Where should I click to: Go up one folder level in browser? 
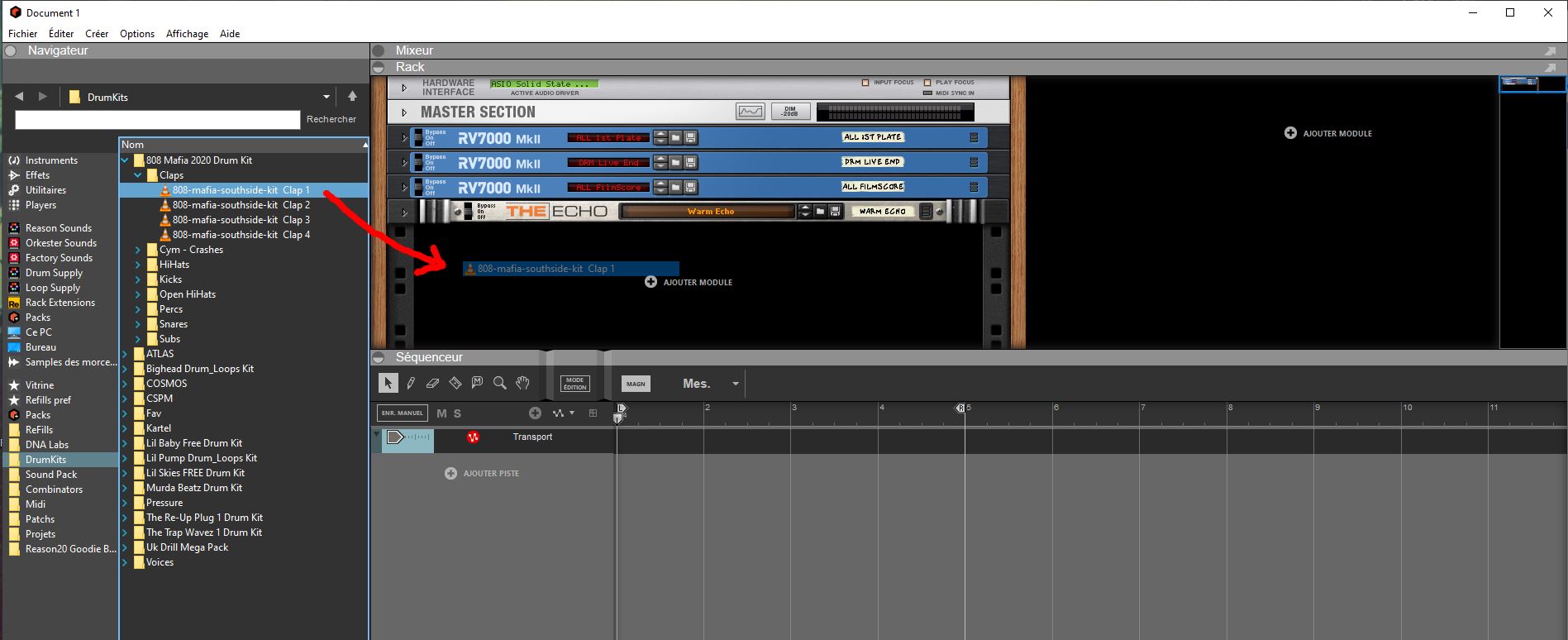click(352, 97)
